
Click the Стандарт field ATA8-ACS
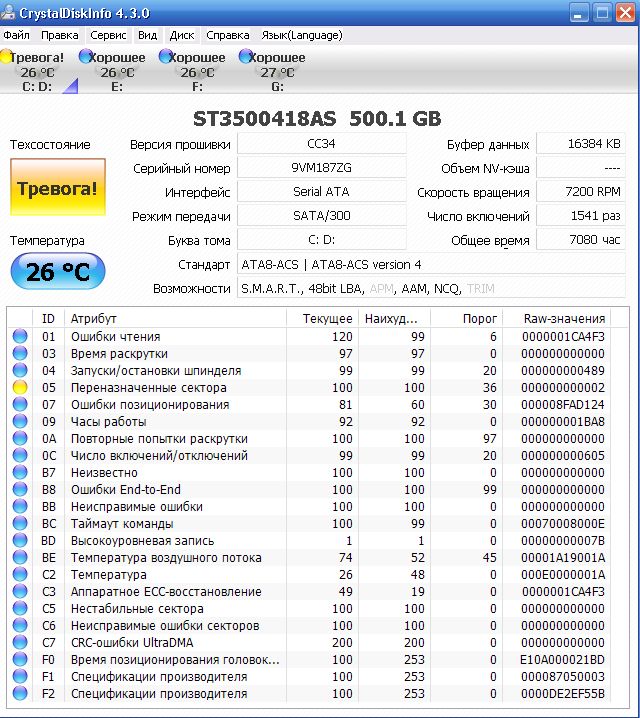tap(431, 264)
